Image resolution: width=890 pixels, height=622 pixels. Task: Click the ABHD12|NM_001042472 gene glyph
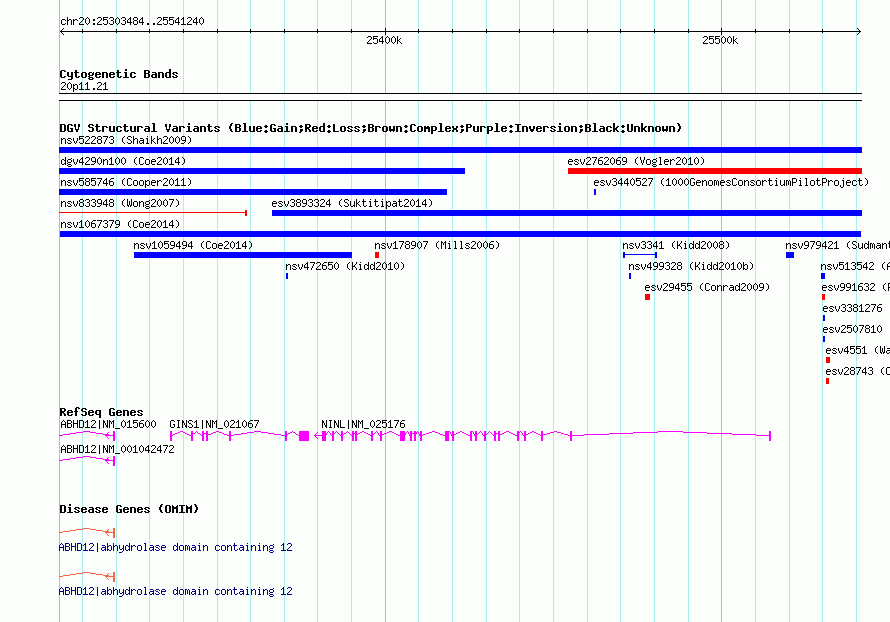pyautogui.click(x=87, y=460)
